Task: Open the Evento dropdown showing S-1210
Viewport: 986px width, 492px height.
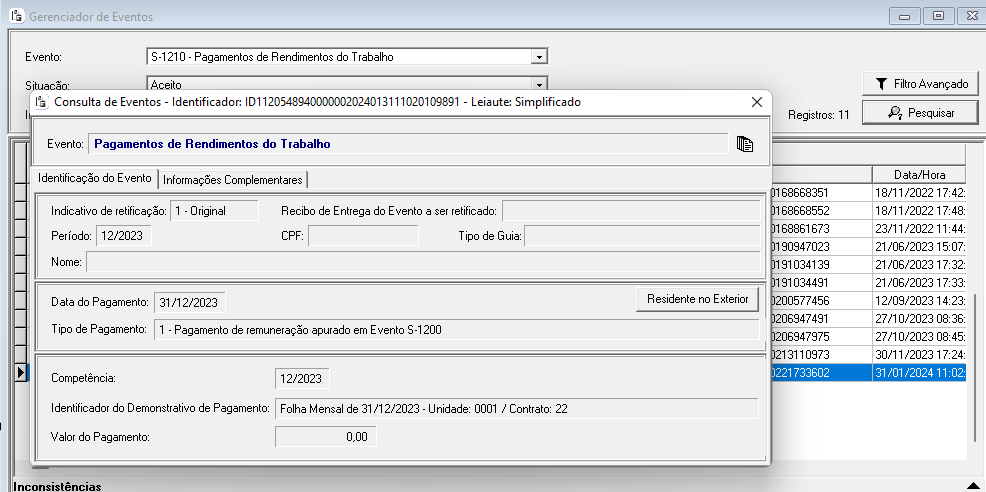Action: (539, 57)
